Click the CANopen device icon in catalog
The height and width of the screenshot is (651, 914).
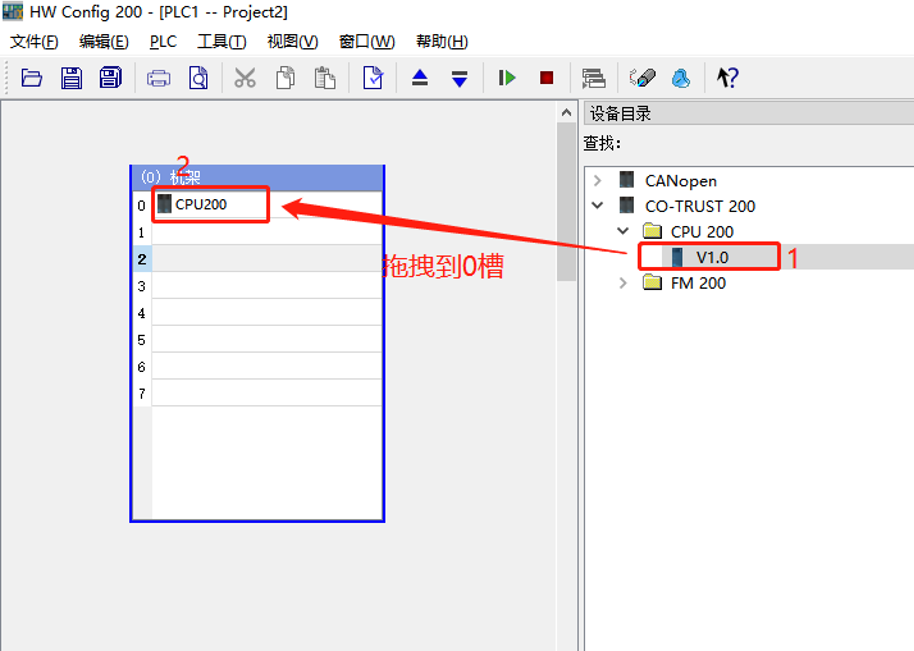click(627, 180)
